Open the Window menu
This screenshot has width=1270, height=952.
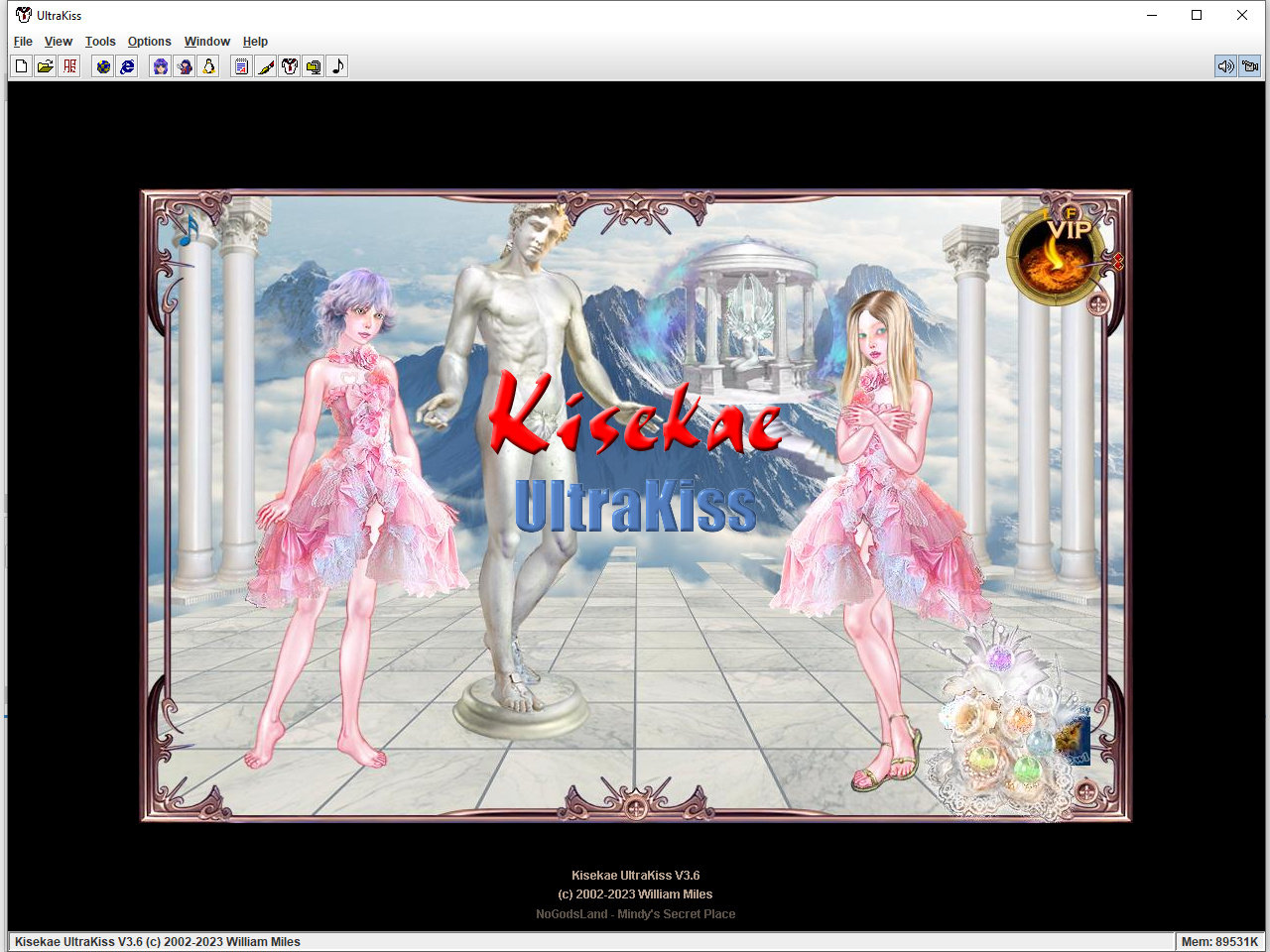point(207,42)
